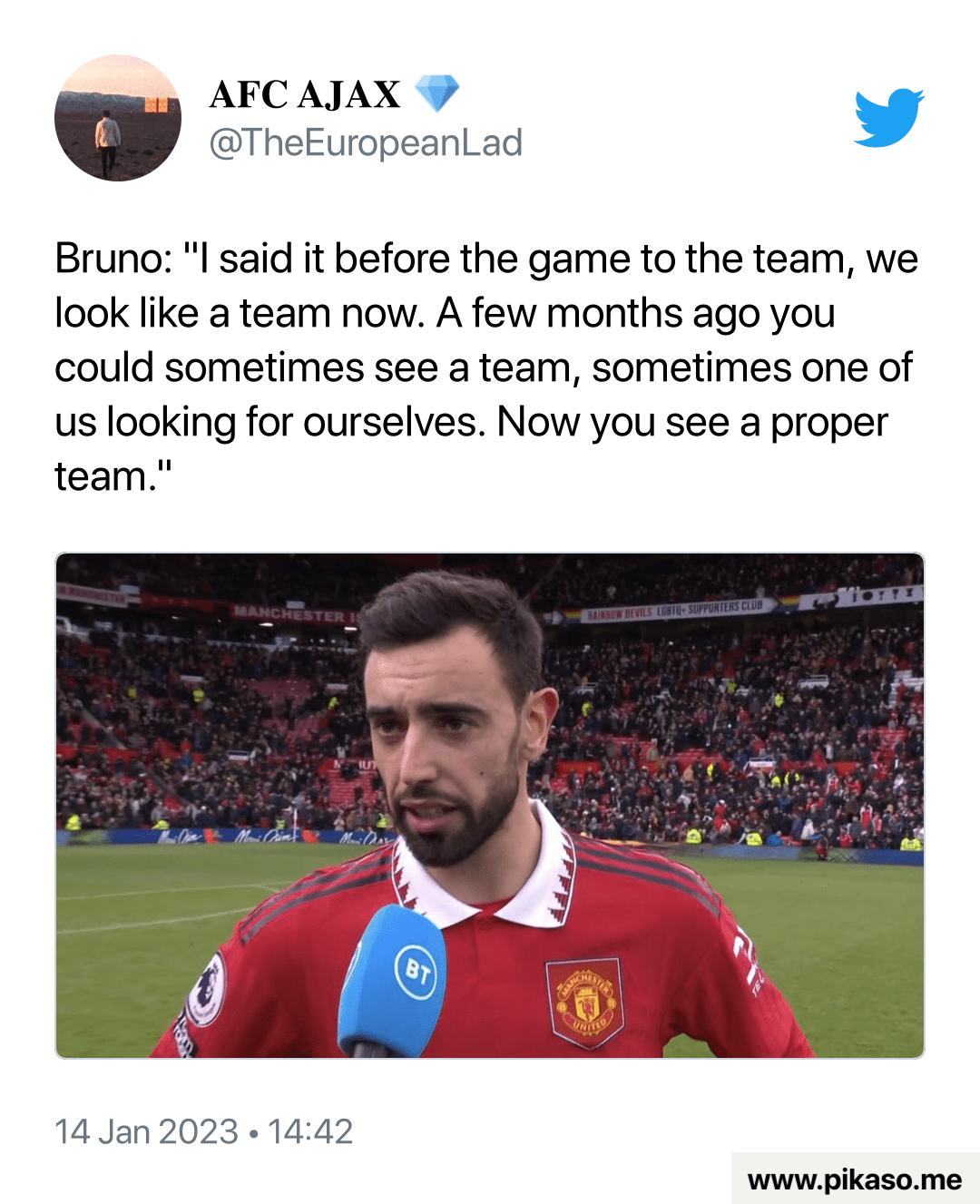Click the tweet's last line reading team.
The height and width of the screenshot is (1204, 980).
[113, 476]
